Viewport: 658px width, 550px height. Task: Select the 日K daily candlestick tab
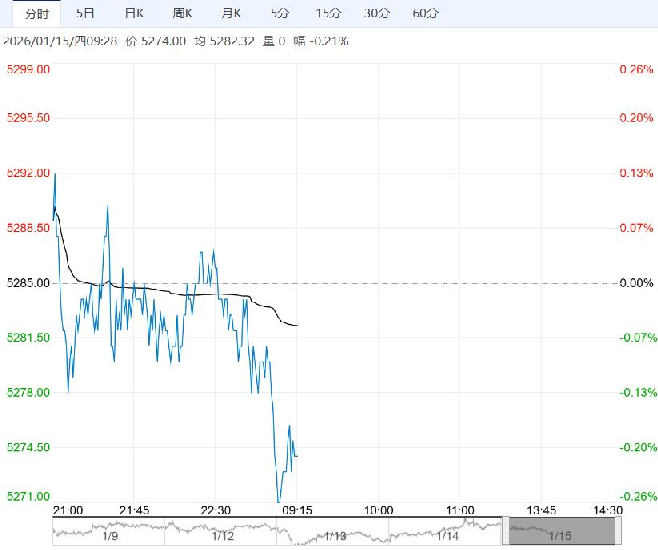(x=134, y=13)
